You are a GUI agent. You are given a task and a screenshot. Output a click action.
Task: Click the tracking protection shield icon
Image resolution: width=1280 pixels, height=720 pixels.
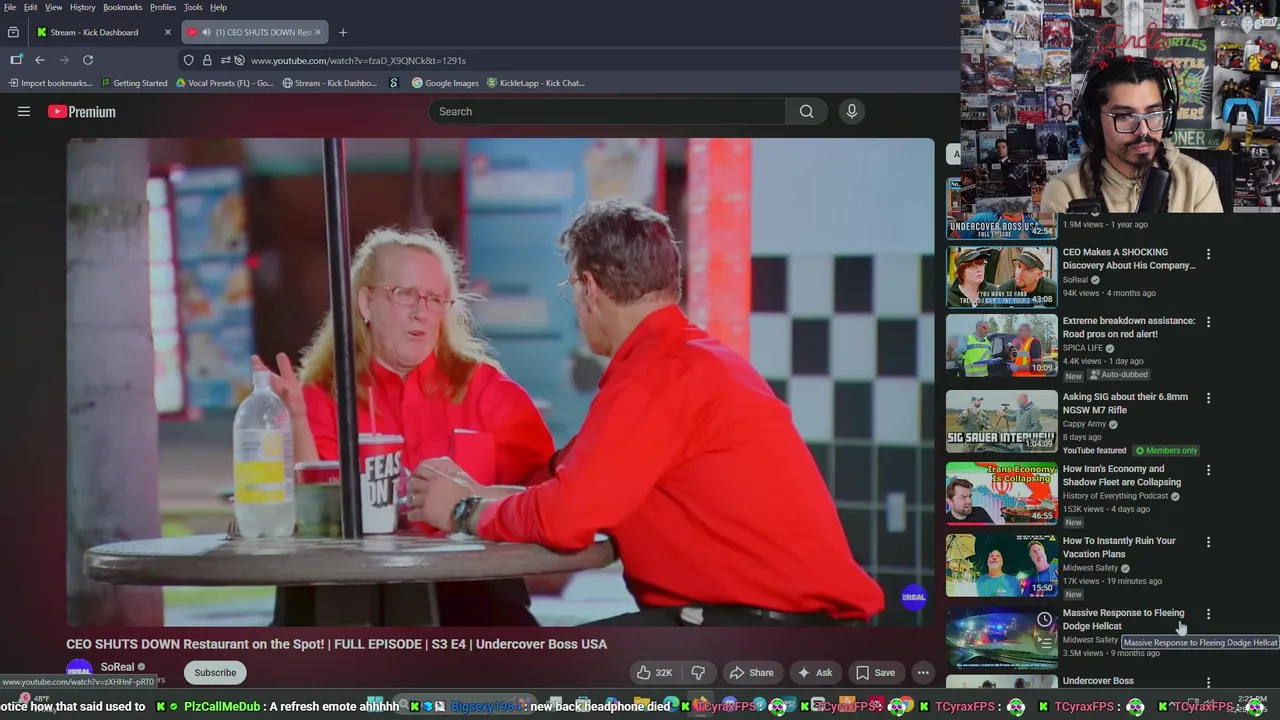click(x=188, y=60)
